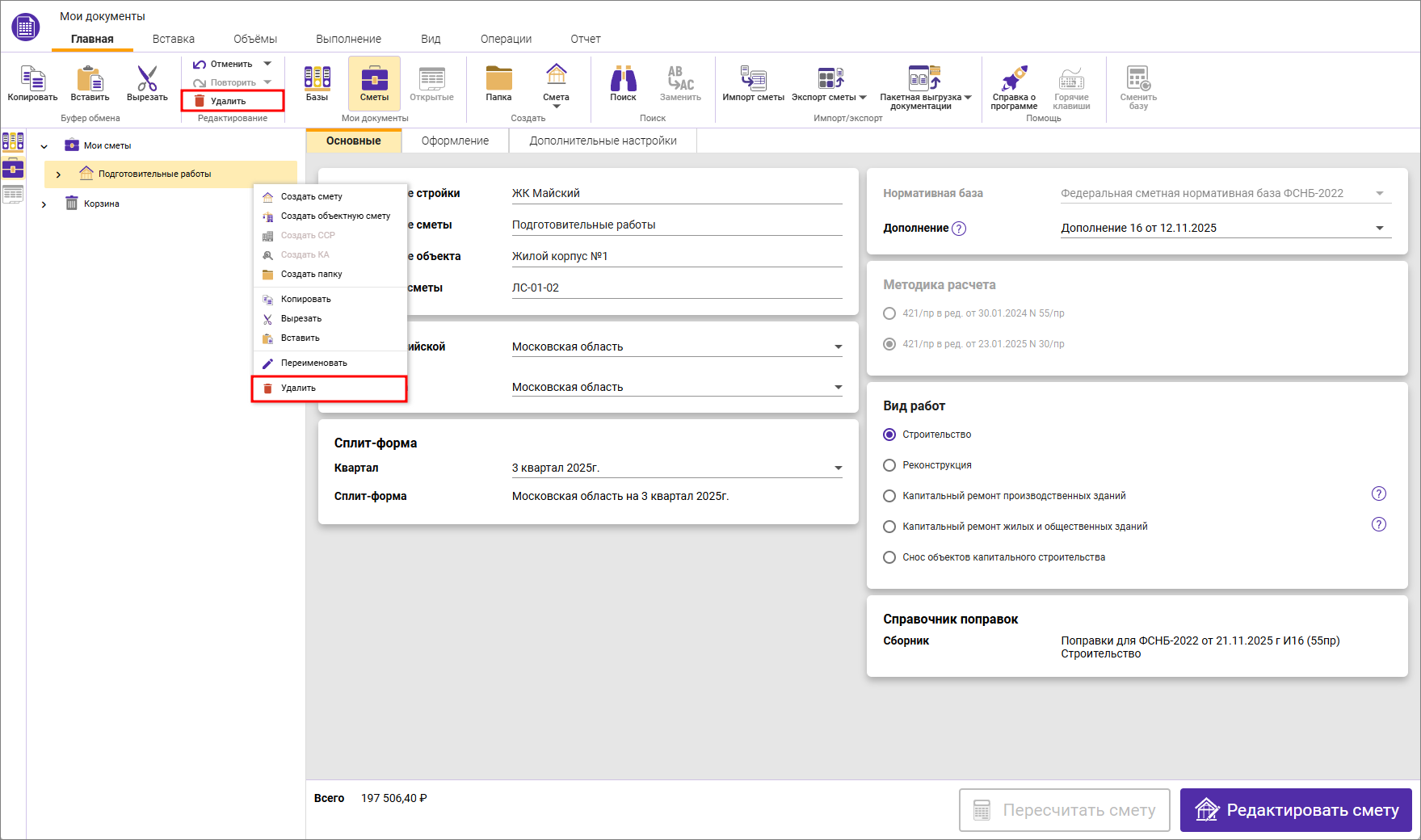This screenshot has height=840, width=1421.
Task: Open the Объёмы ribbon tab
Action: pos(255,39)
